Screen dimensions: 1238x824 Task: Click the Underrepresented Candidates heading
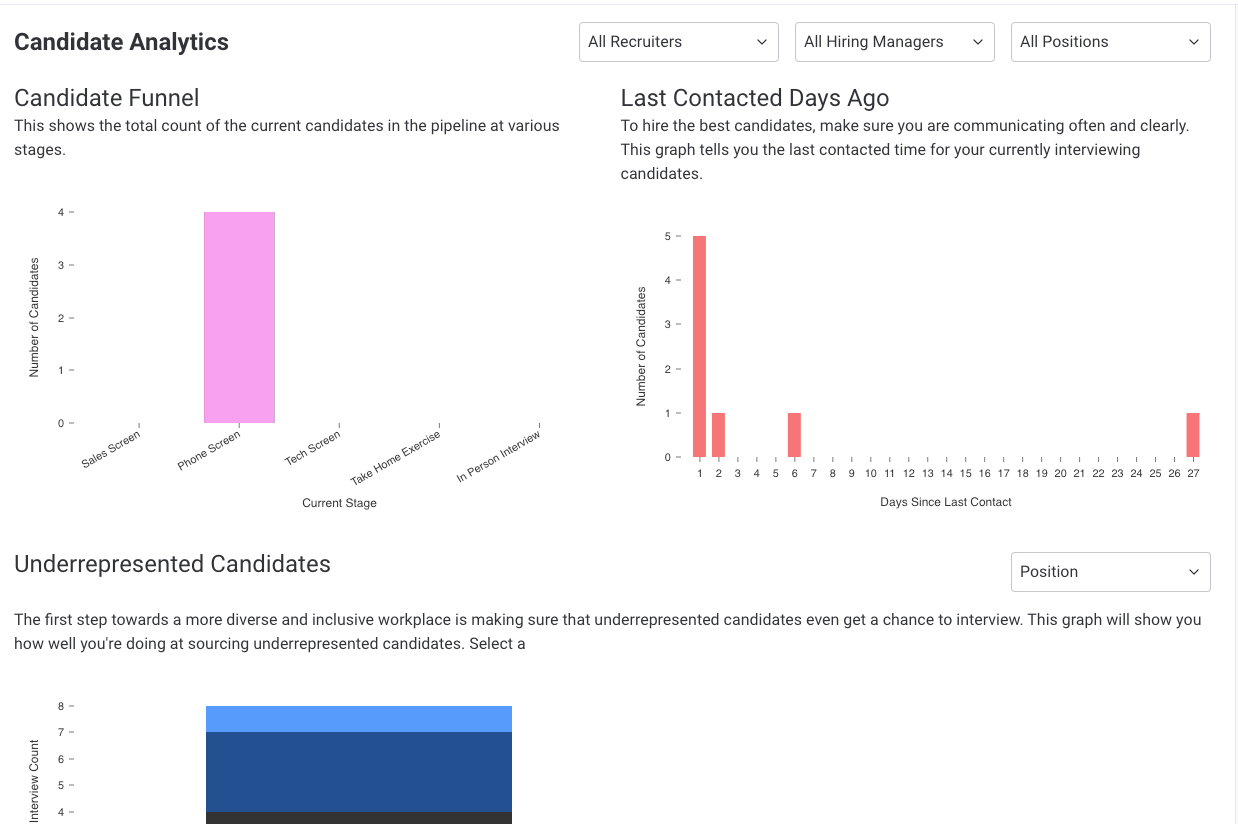click(172, 564)
